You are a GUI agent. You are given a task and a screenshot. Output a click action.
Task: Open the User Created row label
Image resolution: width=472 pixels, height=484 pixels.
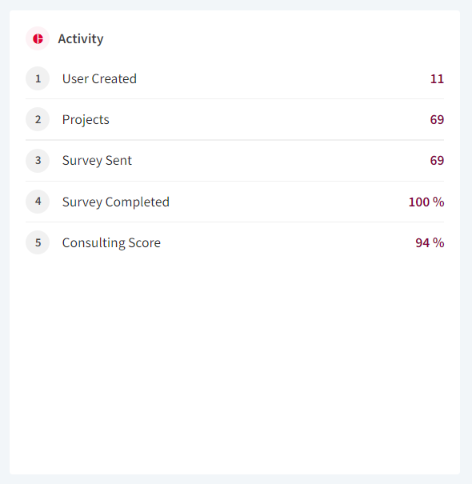(99, 79)
